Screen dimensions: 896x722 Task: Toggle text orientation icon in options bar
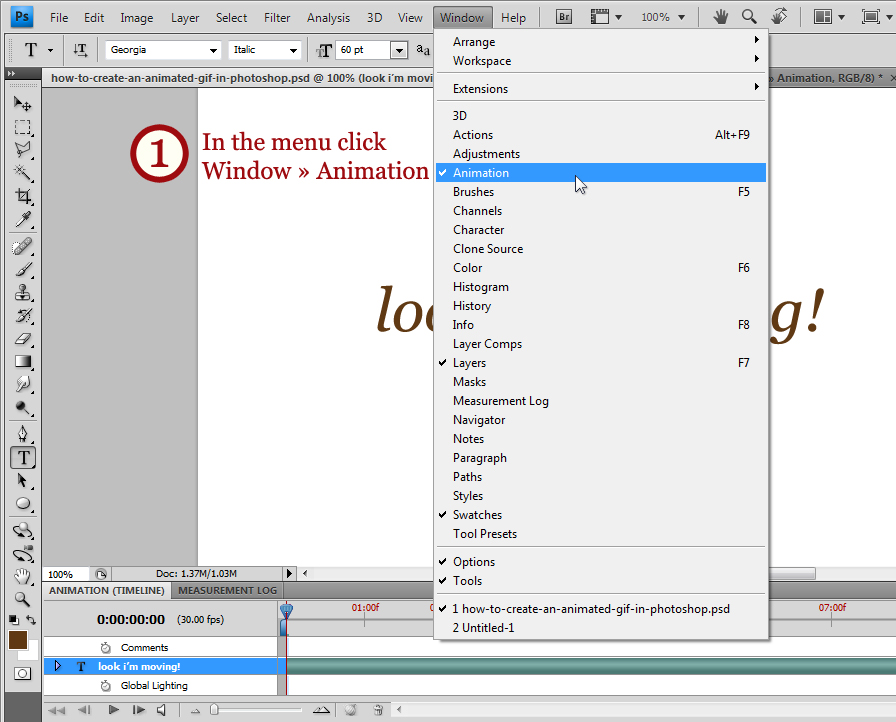click(81, 50)
